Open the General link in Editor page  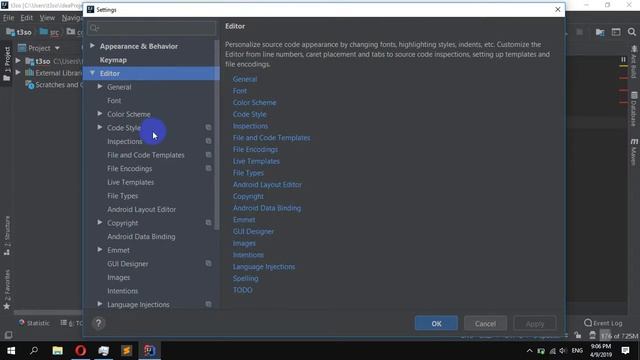[x=245, y=79]
